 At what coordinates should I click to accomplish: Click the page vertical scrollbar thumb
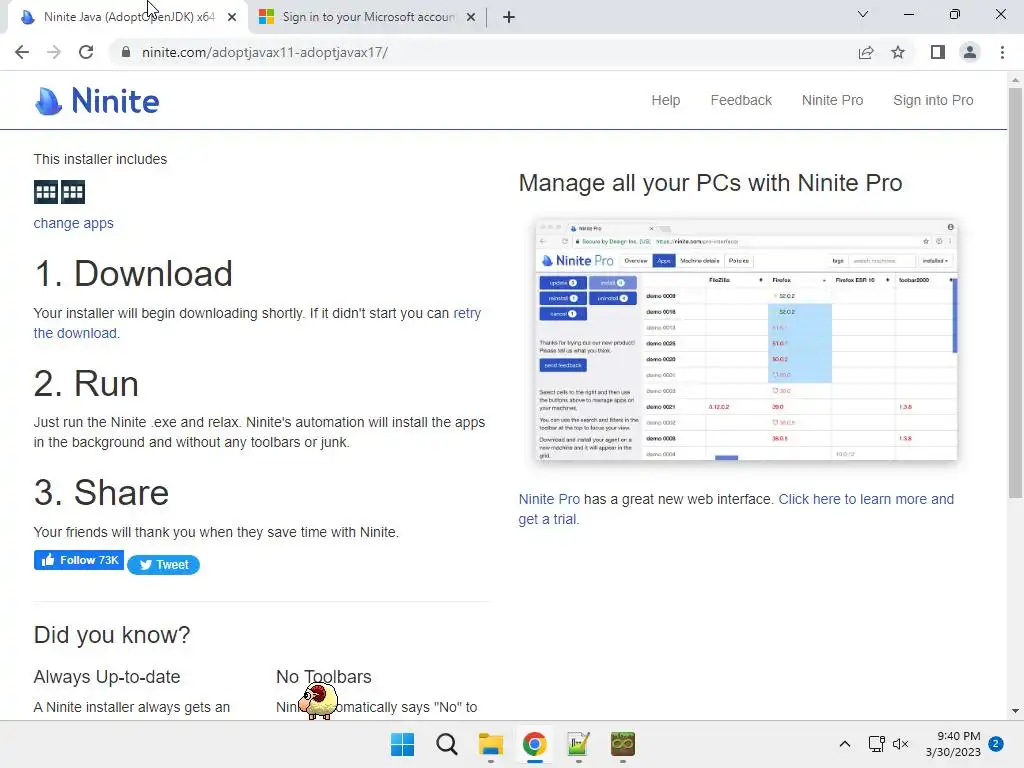(x=1015, y=293)
